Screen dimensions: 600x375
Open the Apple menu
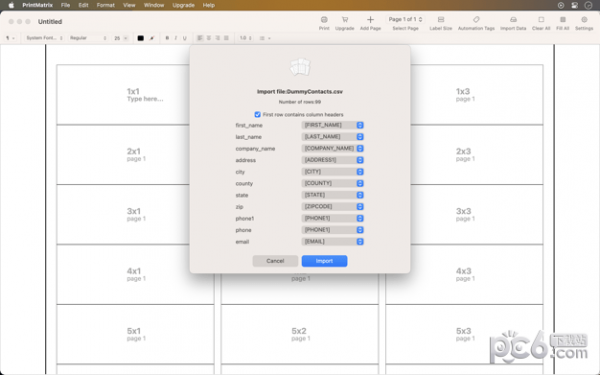(x=11, y=5)
